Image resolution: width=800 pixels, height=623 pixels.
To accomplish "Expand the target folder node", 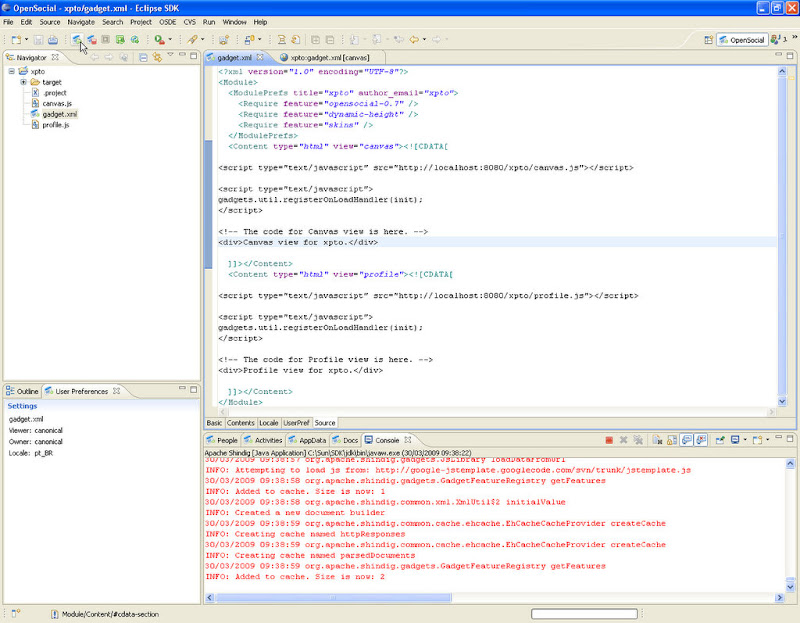I will click(x=23, y=82).
